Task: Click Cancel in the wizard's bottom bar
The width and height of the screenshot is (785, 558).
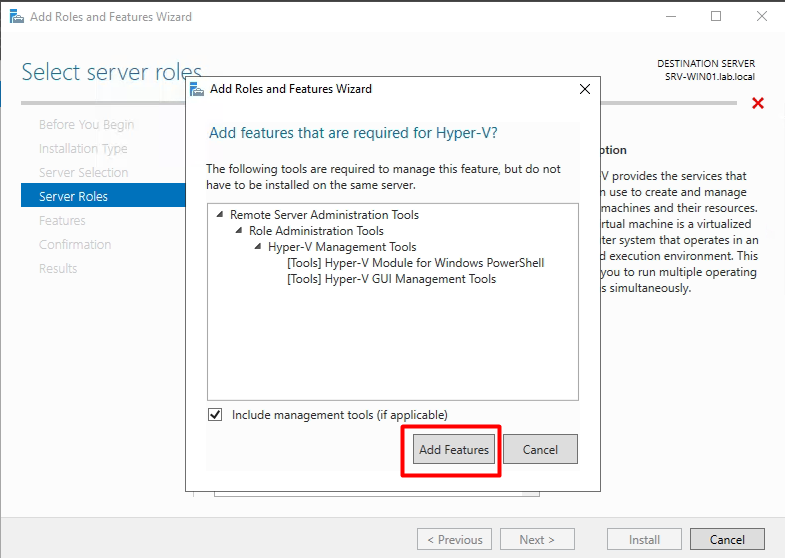Action: point(727,540)
